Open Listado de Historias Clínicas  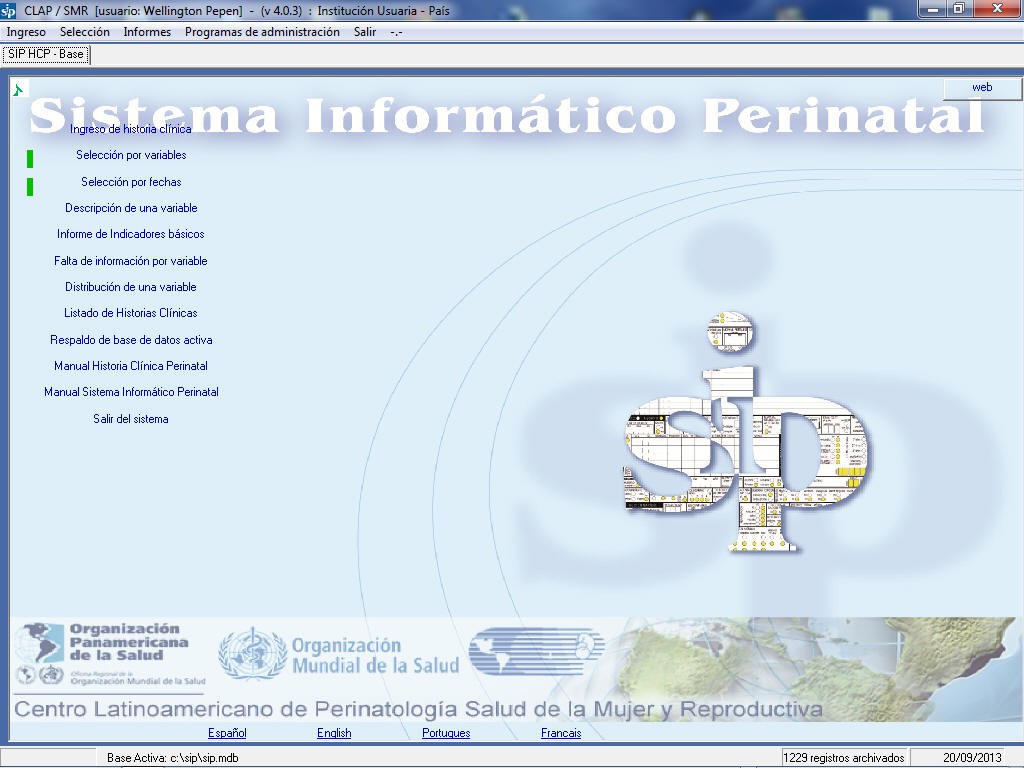coord(131,313)
